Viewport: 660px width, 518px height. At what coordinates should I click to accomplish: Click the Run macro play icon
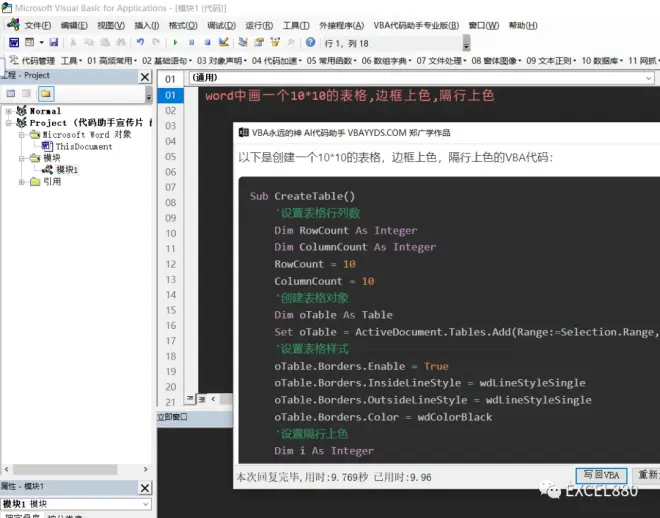point(176,43)
